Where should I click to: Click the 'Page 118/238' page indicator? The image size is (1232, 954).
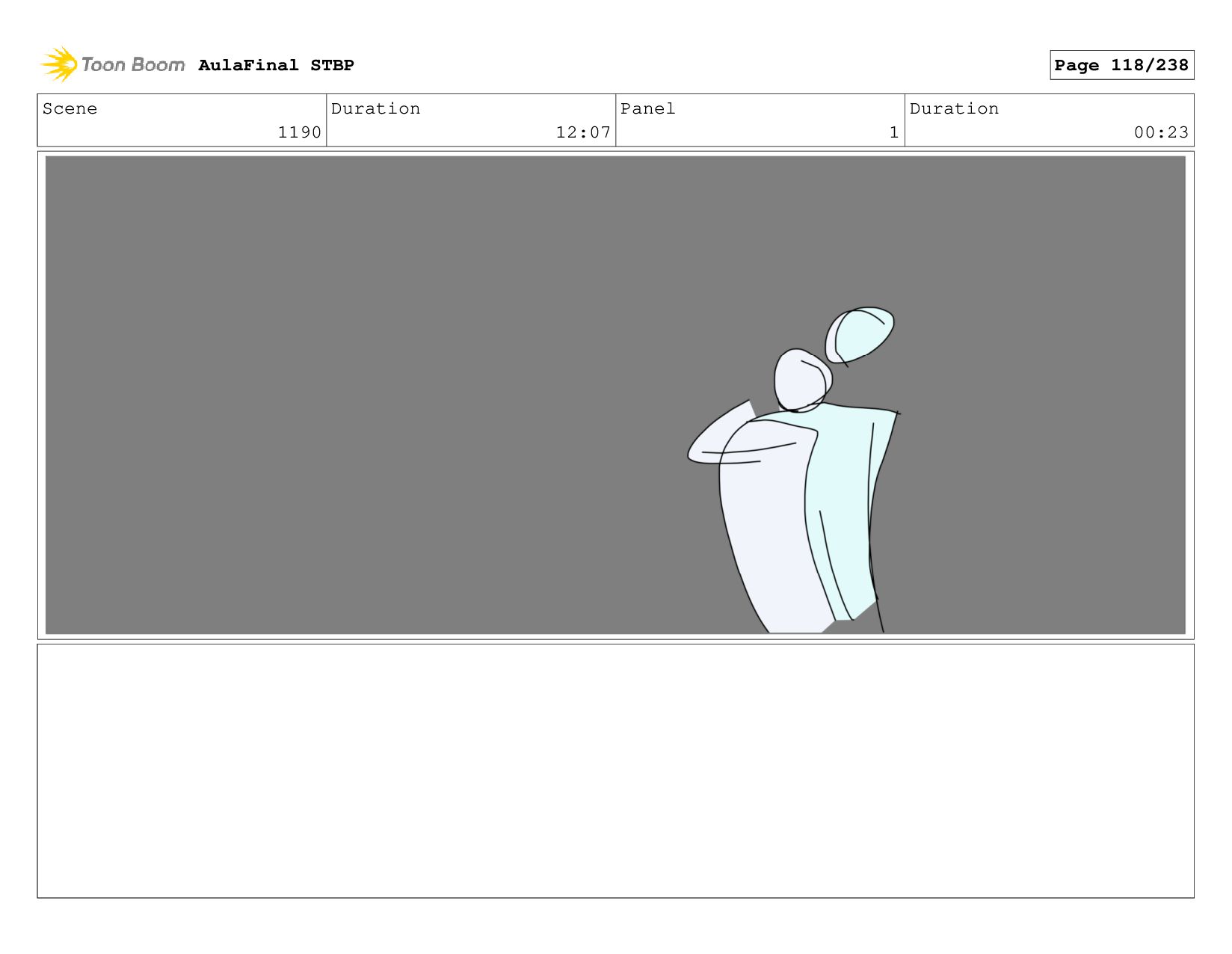tap(1121, 65)
